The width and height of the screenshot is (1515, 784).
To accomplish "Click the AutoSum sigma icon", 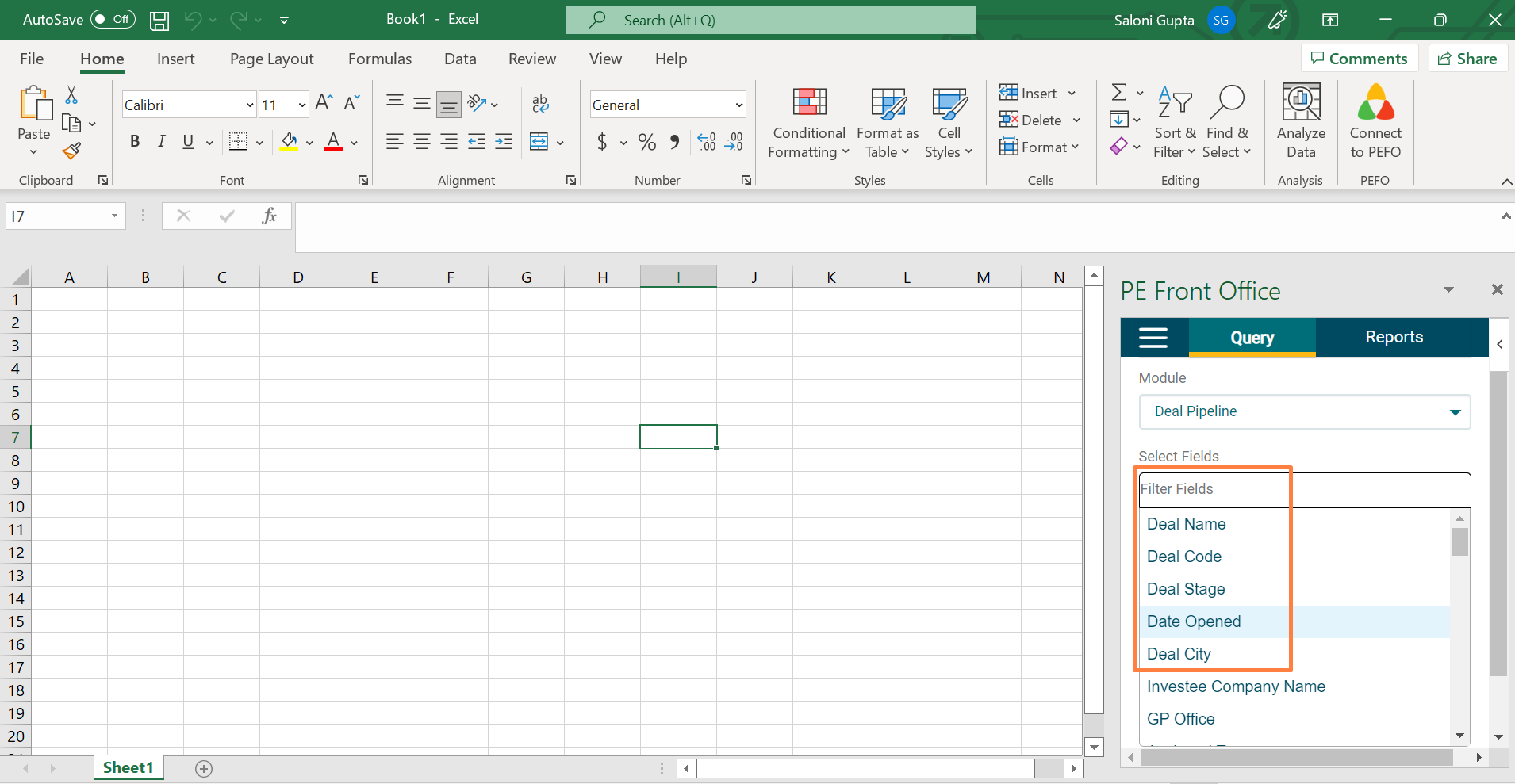I will click(1119, 93).
